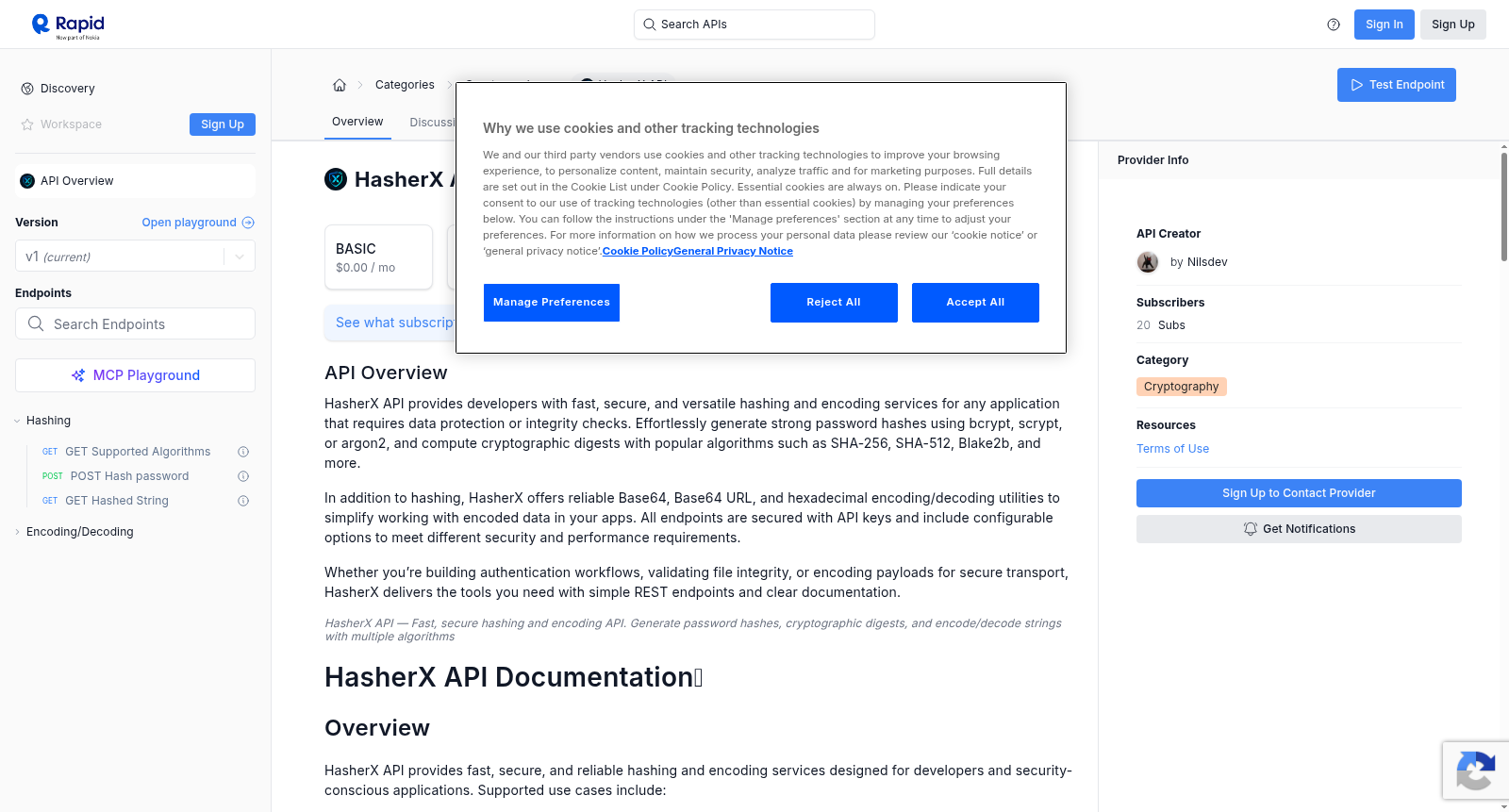Open the Cookie Policy link
1509x812 pixels.
[x=638, y=251]
